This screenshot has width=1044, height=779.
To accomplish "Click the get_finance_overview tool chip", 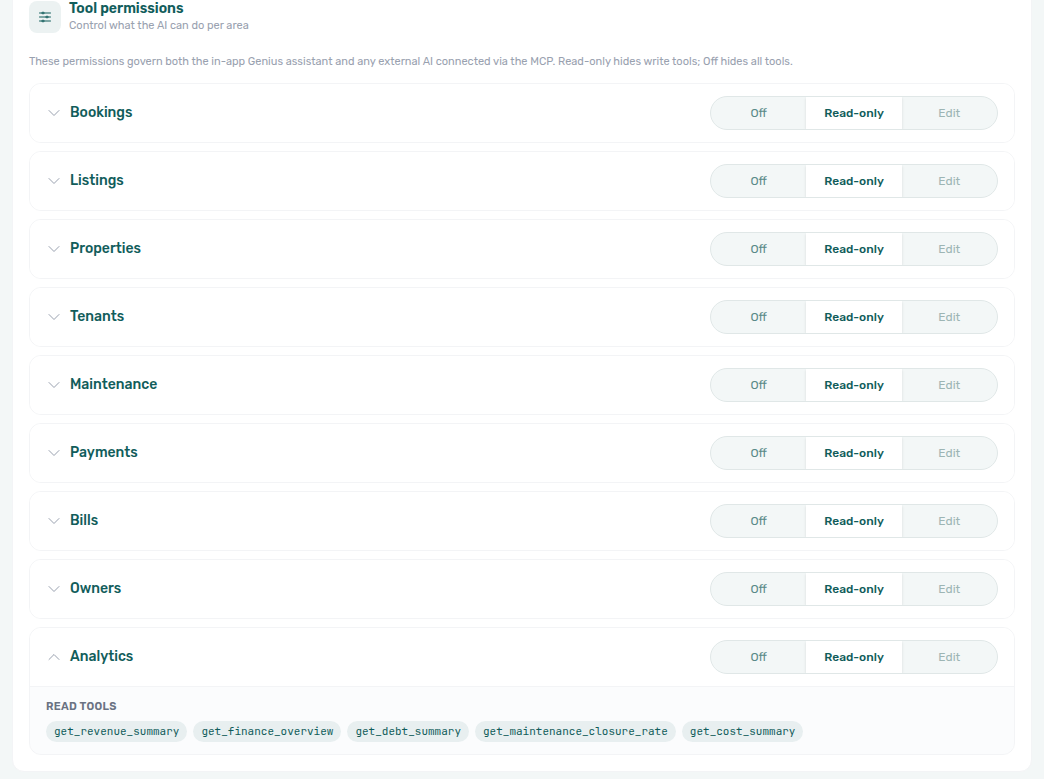I will 267,731.
